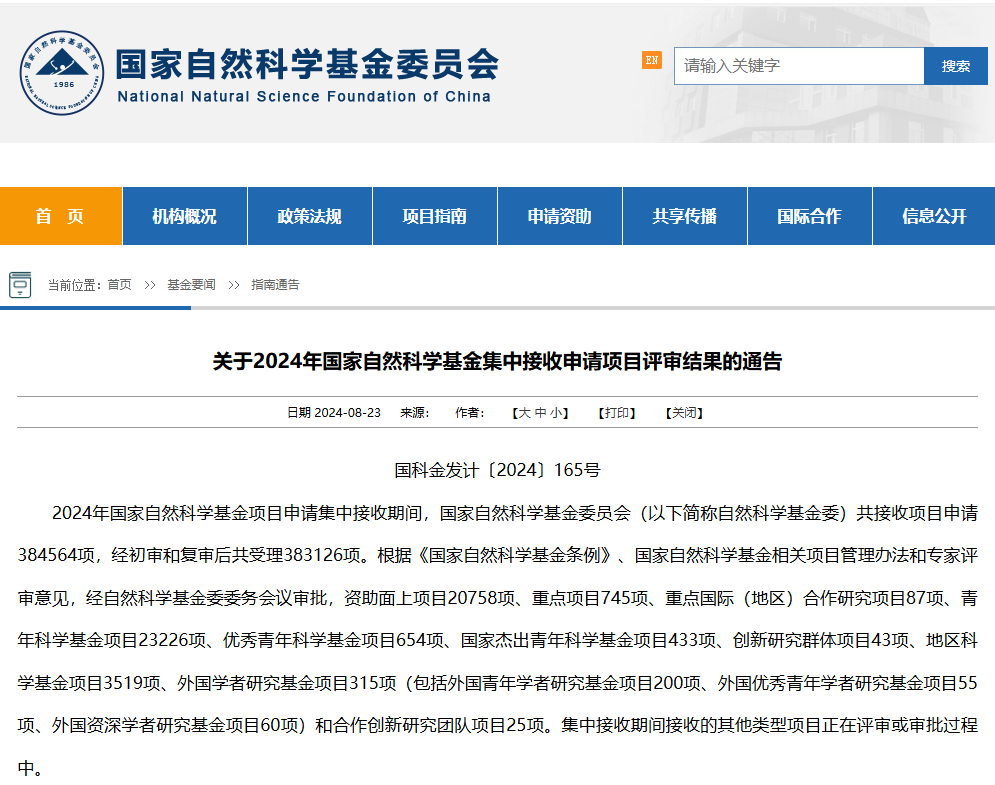Click the NSFC circular logo emblem
The width and height of the screenshot is (995, 785).
click(62, 72)
